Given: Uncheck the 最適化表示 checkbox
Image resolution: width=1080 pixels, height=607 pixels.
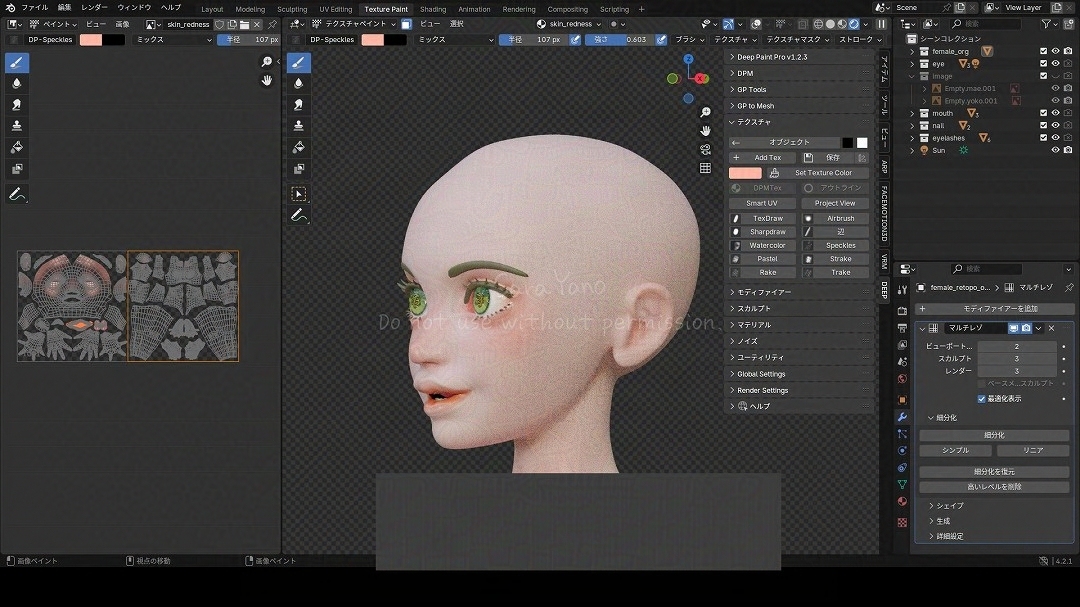Looking at the screenshot, I should point(982,399).
